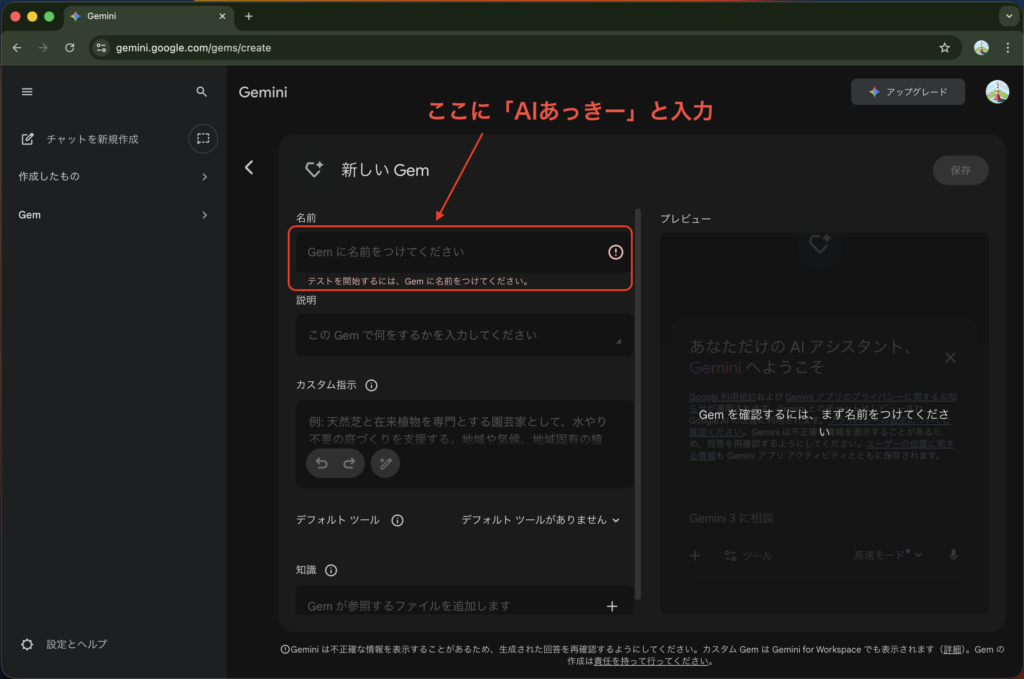Open the hamburger main menu
1024x679 pixels.
click(27, 92)
